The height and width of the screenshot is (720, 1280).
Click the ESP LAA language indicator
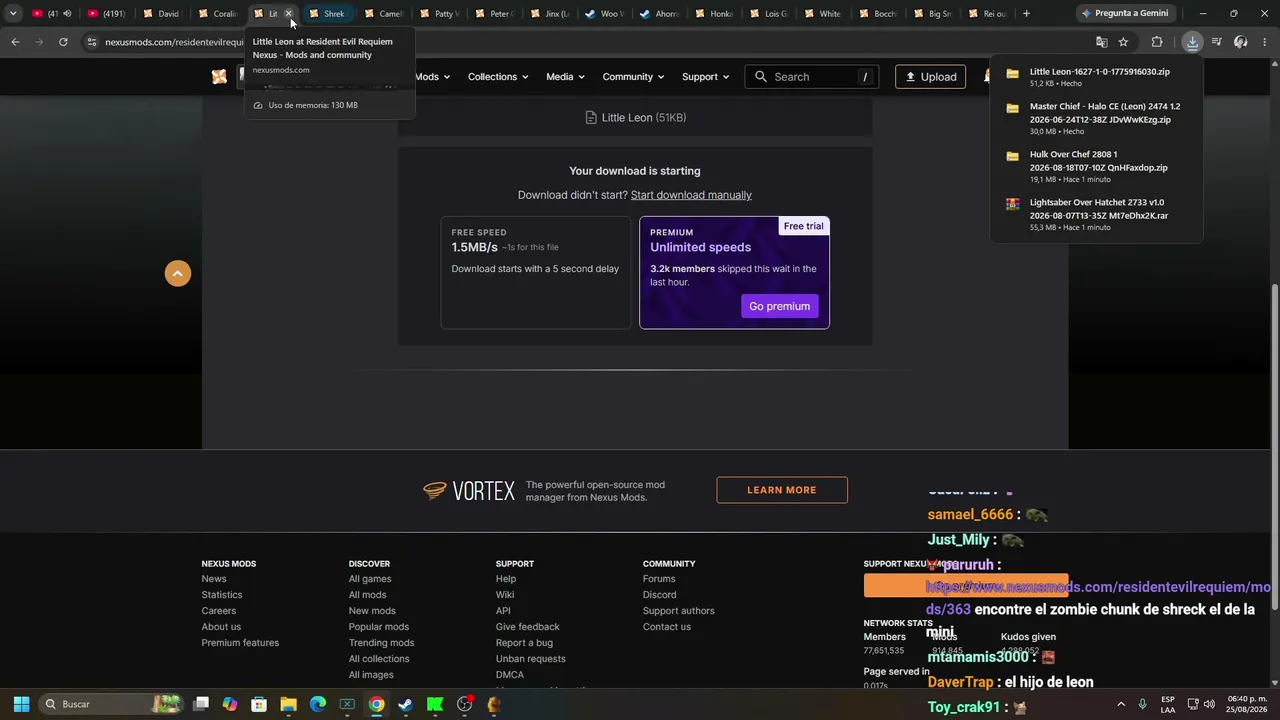coord(1168,704)
